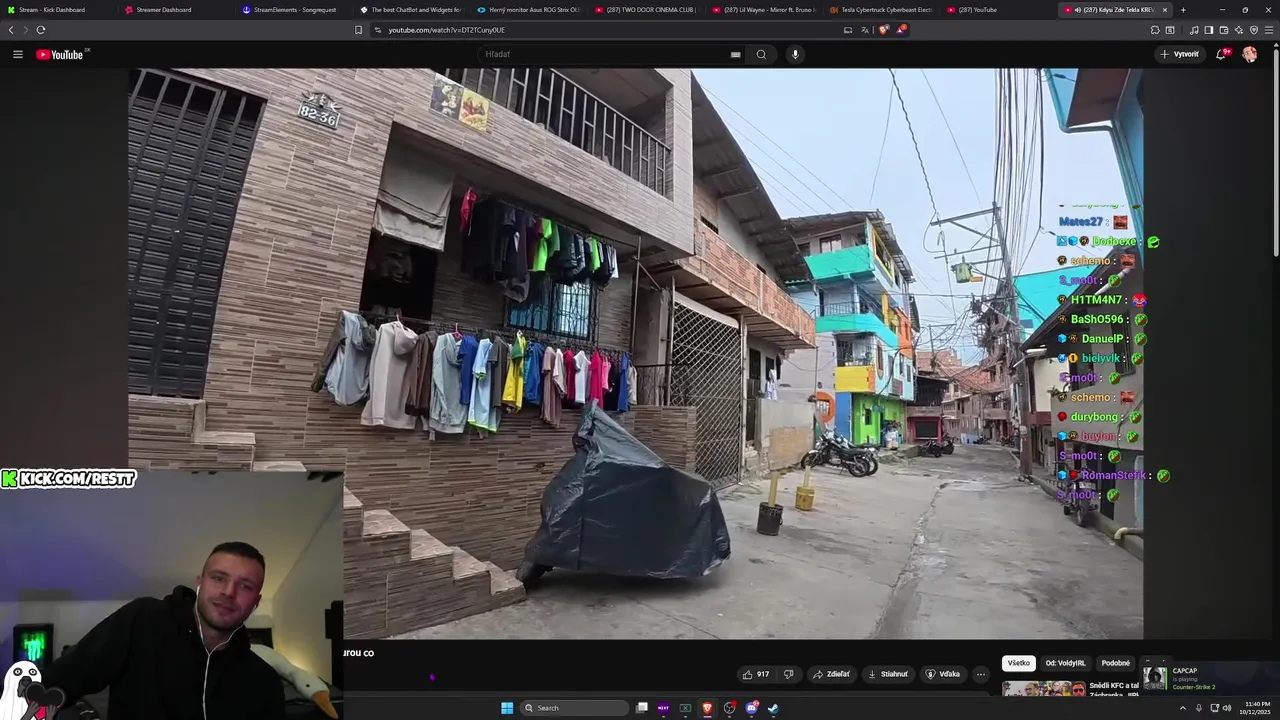The height and width of the screenshot is (720, 1280).
Task: Open the media control music note icon
Action: tap(1194, 30)
